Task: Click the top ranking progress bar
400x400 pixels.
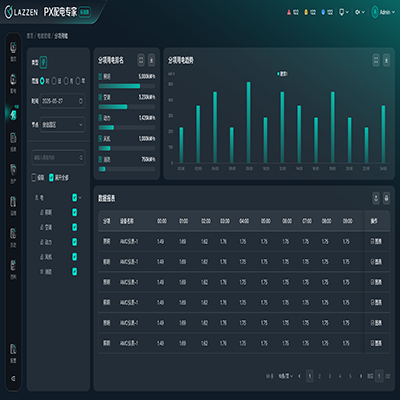Action: pyautogui.click(x=127, y=86)
